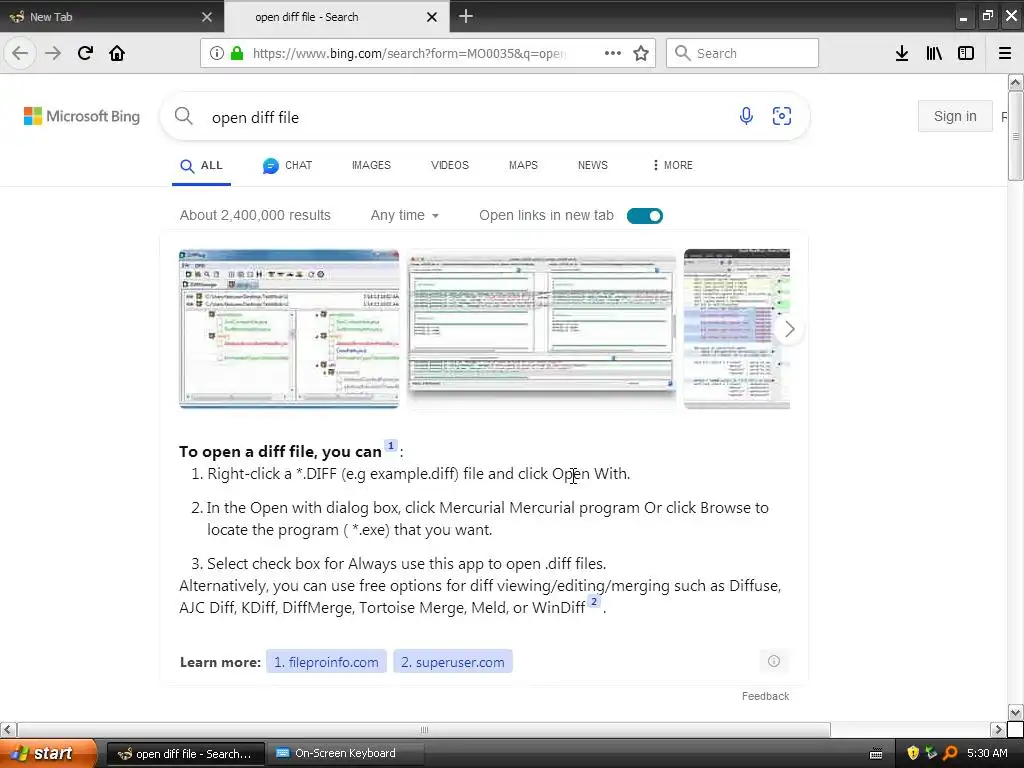The width and height of the screenshot is (1024, 768).
Task: Open a new tab with plus button
Action: (466, 16)
